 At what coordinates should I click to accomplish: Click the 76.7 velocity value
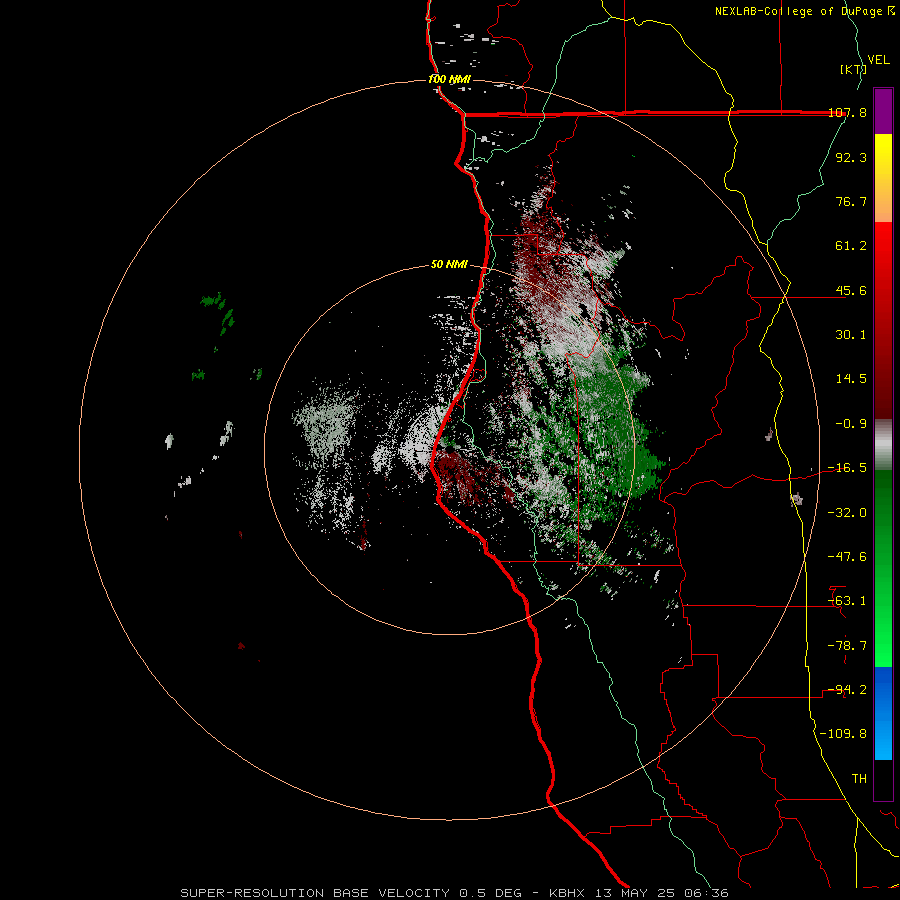coord(851,201)
